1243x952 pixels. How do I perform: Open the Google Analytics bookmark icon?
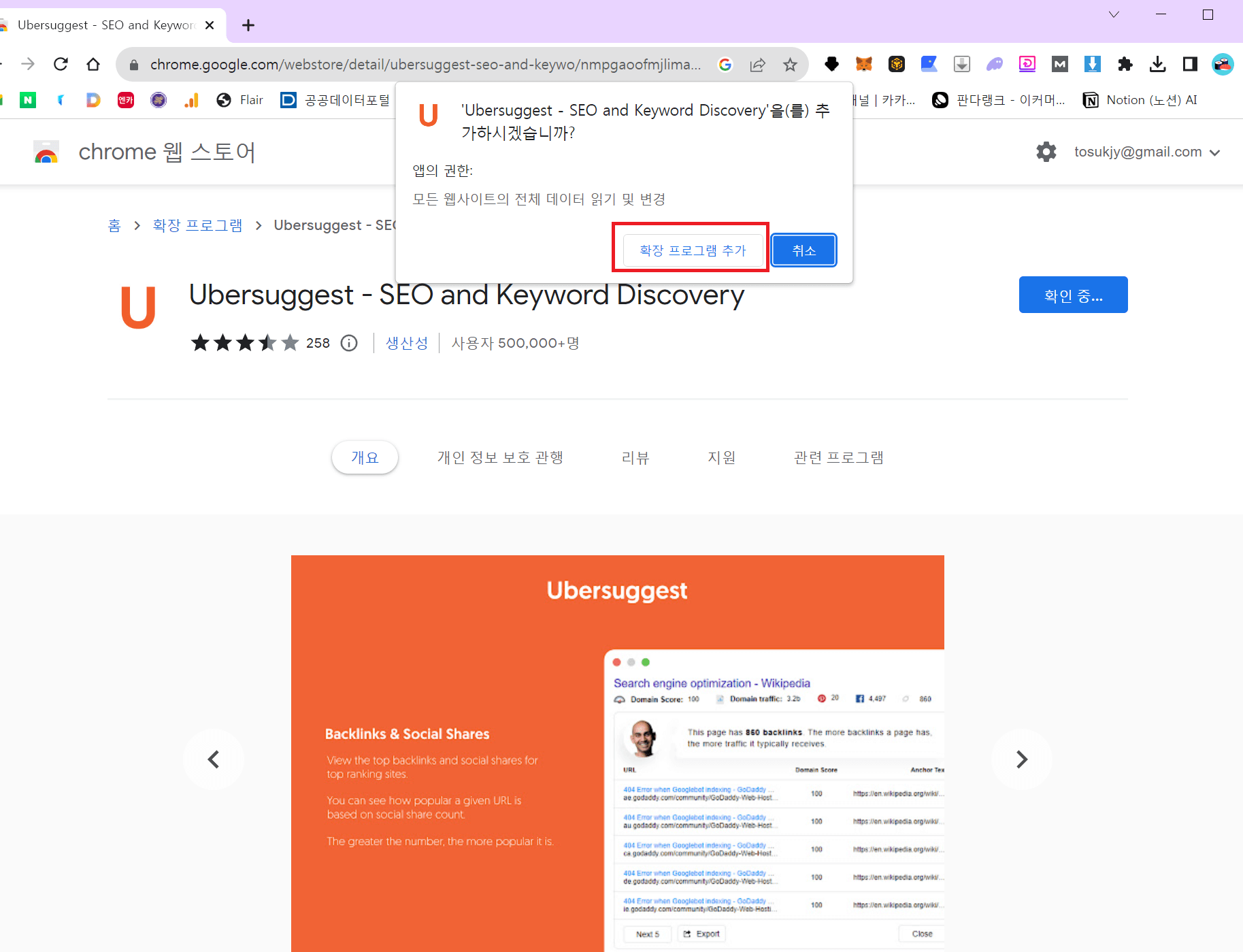[192, 100]
